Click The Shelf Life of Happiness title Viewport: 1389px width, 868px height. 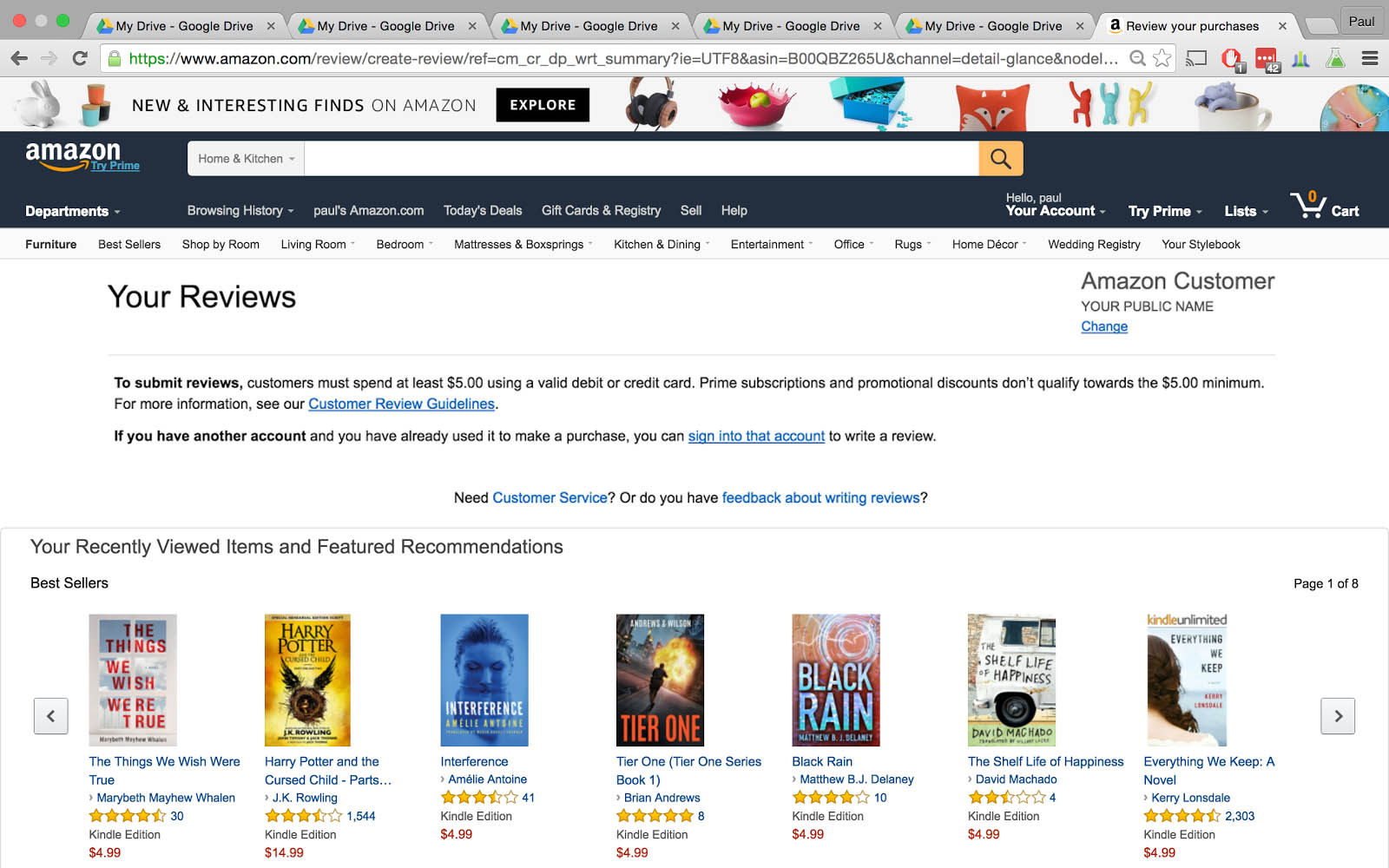coord(1045,761)
